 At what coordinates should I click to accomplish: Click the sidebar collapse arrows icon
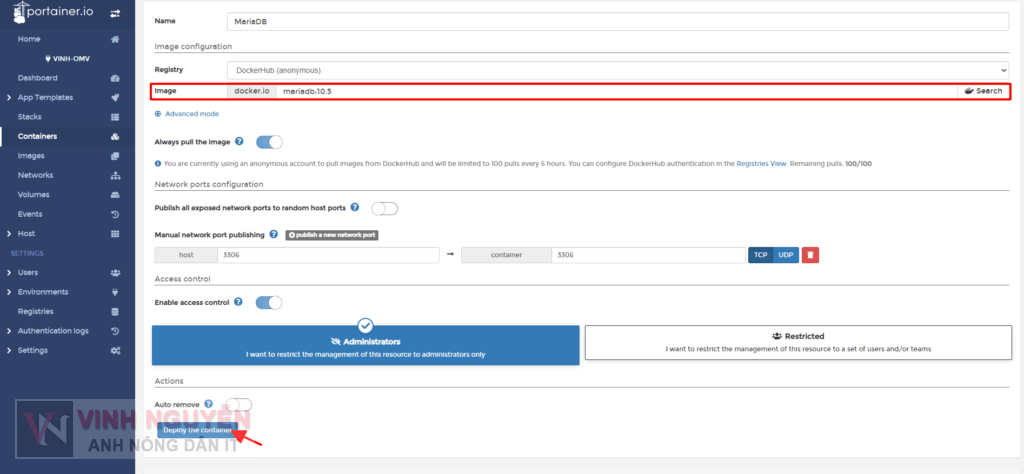pyautogui.click(x=115, y=13)
